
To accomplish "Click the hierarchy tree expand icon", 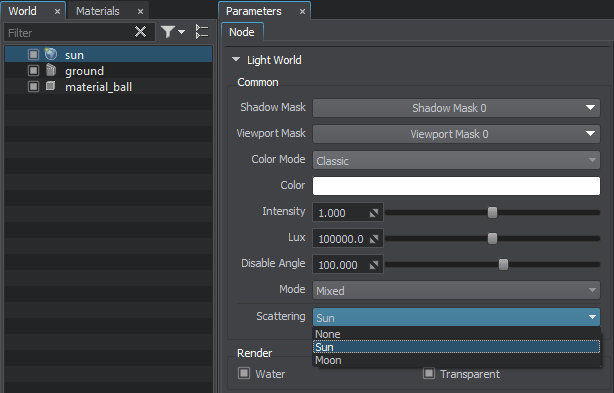I will tap(202, 32).
